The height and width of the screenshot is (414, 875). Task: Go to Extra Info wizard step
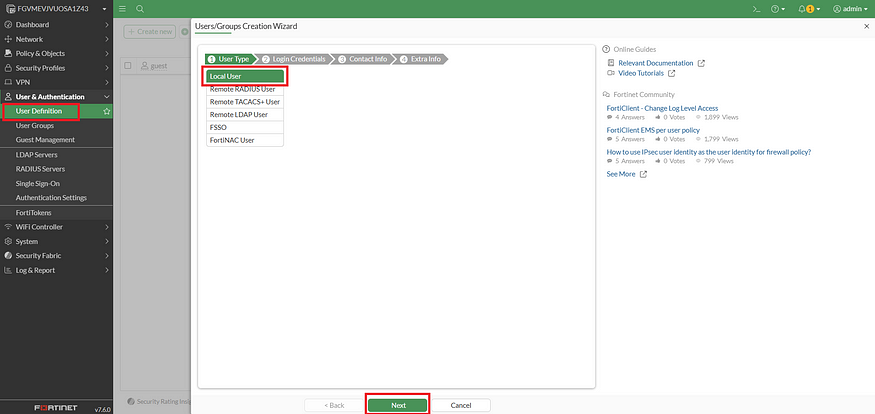pyautogui.click(x=421, y=59)
